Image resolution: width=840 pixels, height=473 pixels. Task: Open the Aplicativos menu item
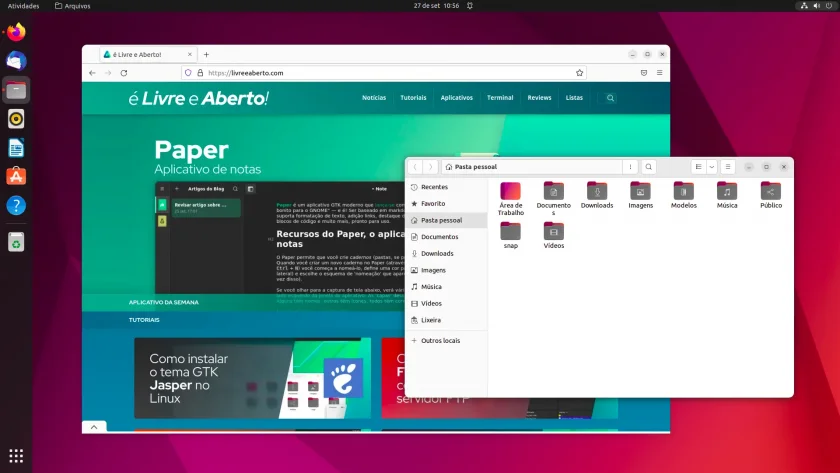pyautogui.click(x=456, y=98)
